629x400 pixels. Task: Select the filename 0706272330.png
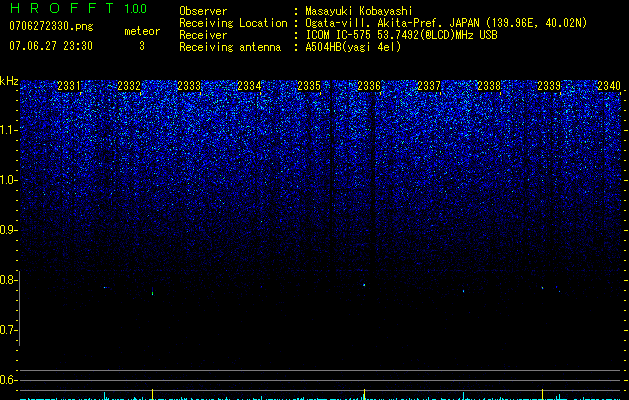point(51,26)
